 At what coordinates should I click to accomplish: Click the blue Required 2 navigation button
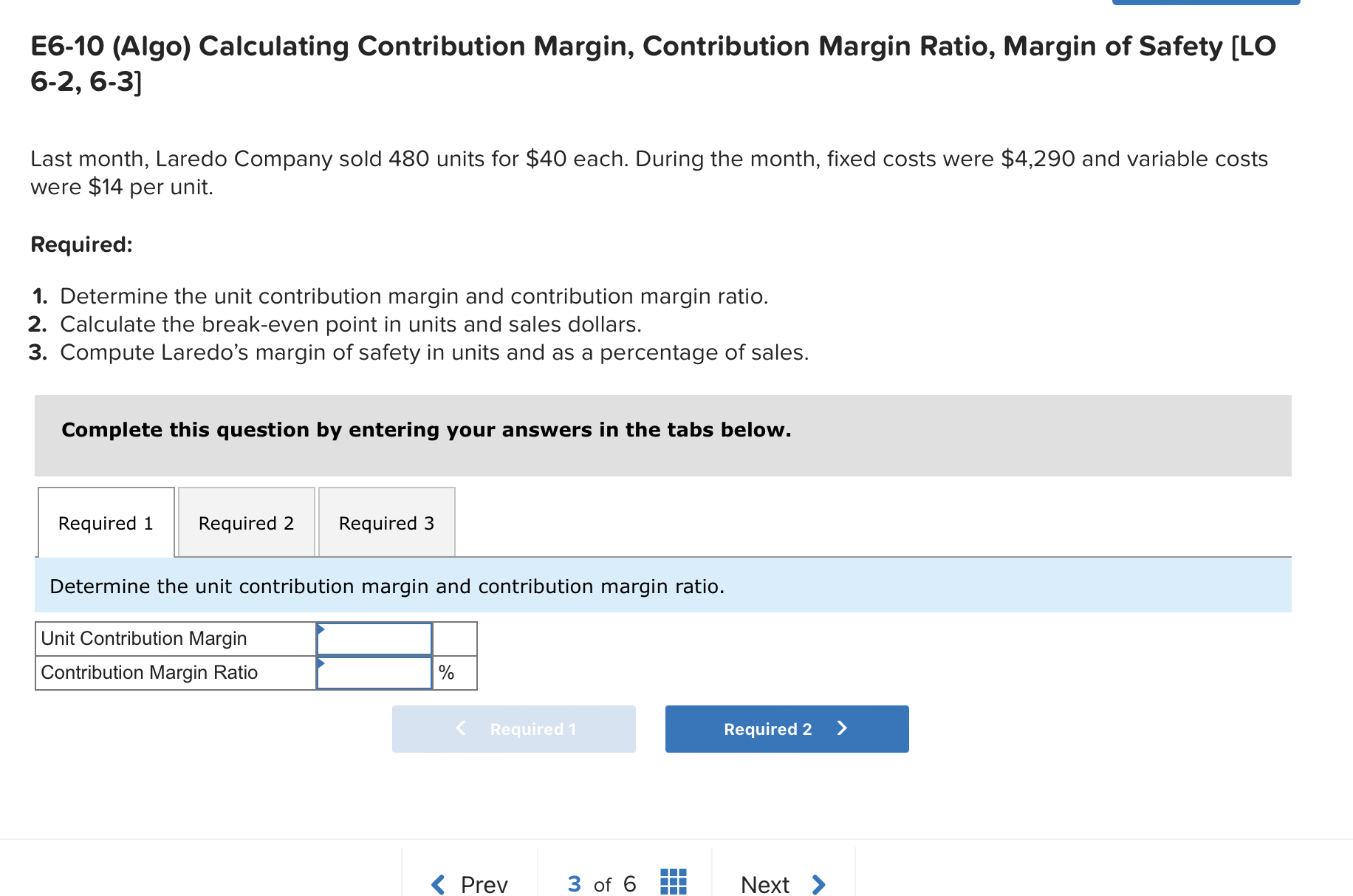(x=786, y=728)
